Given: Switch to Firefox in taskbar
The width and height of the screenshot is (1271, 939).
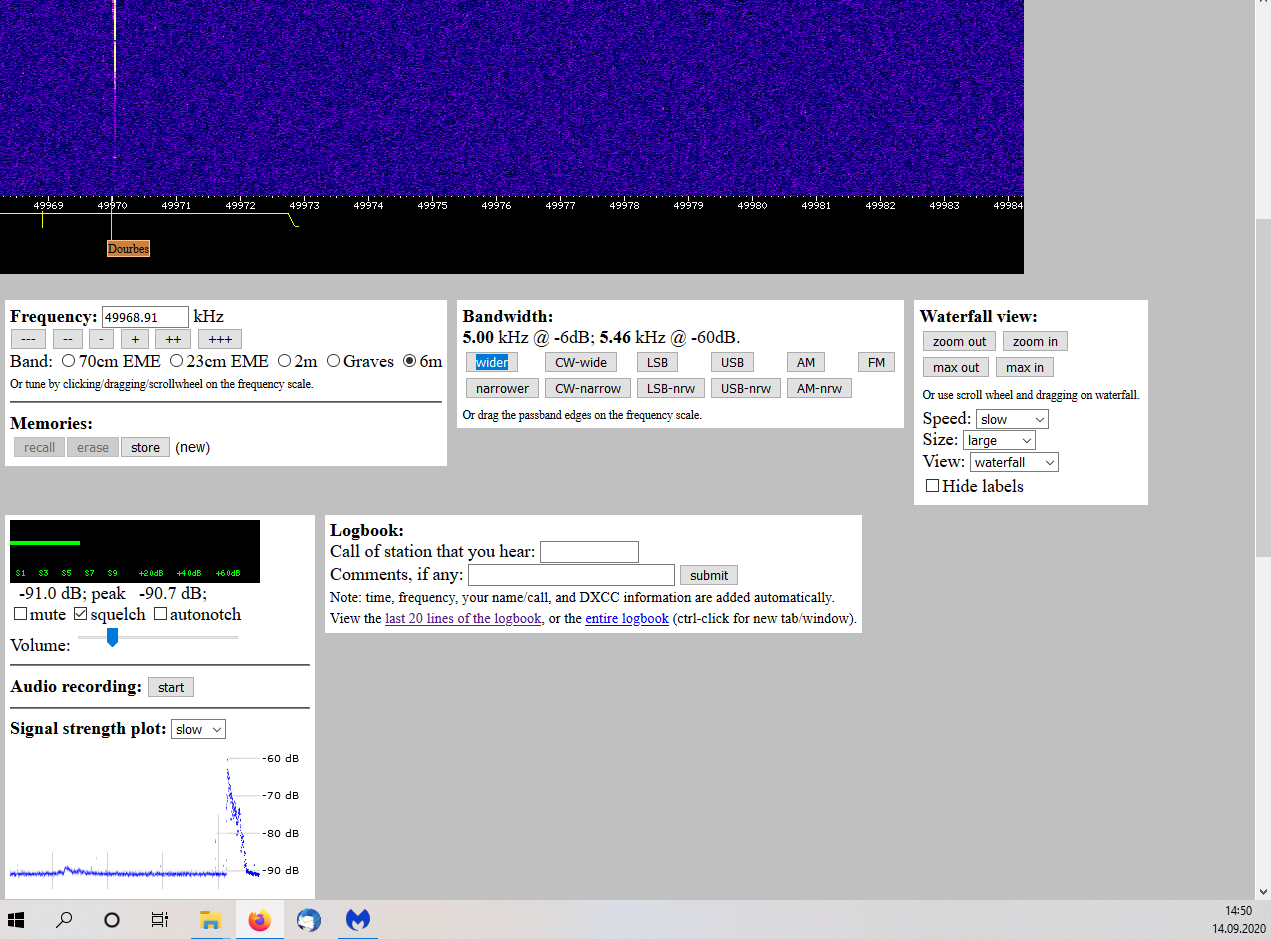Looking at the screenshot, I should pyautogui.click(x=260, y=920).
